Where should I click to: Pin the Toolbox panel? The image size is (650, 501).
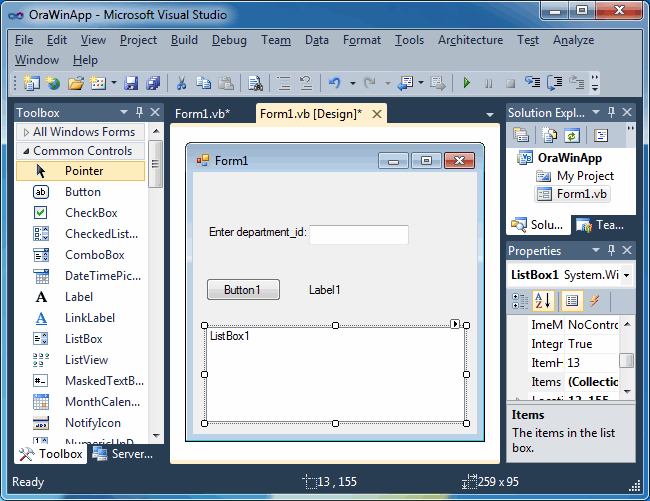(x=139, y=112)
